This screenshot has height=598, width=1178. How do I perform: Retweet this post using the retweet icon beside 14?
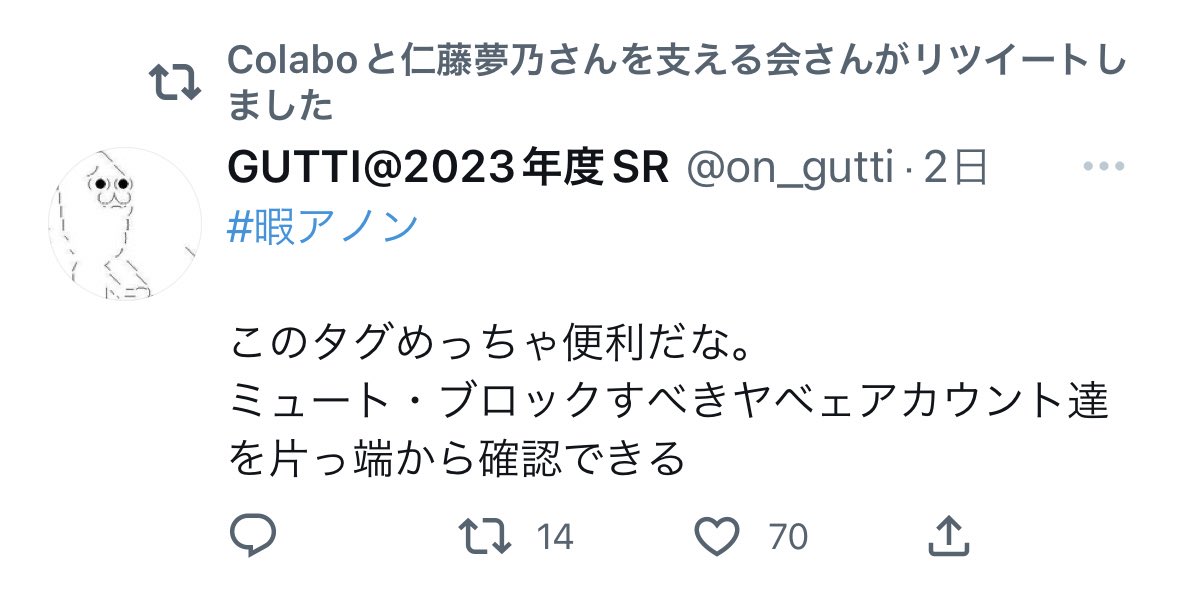[x=485, y=536]
